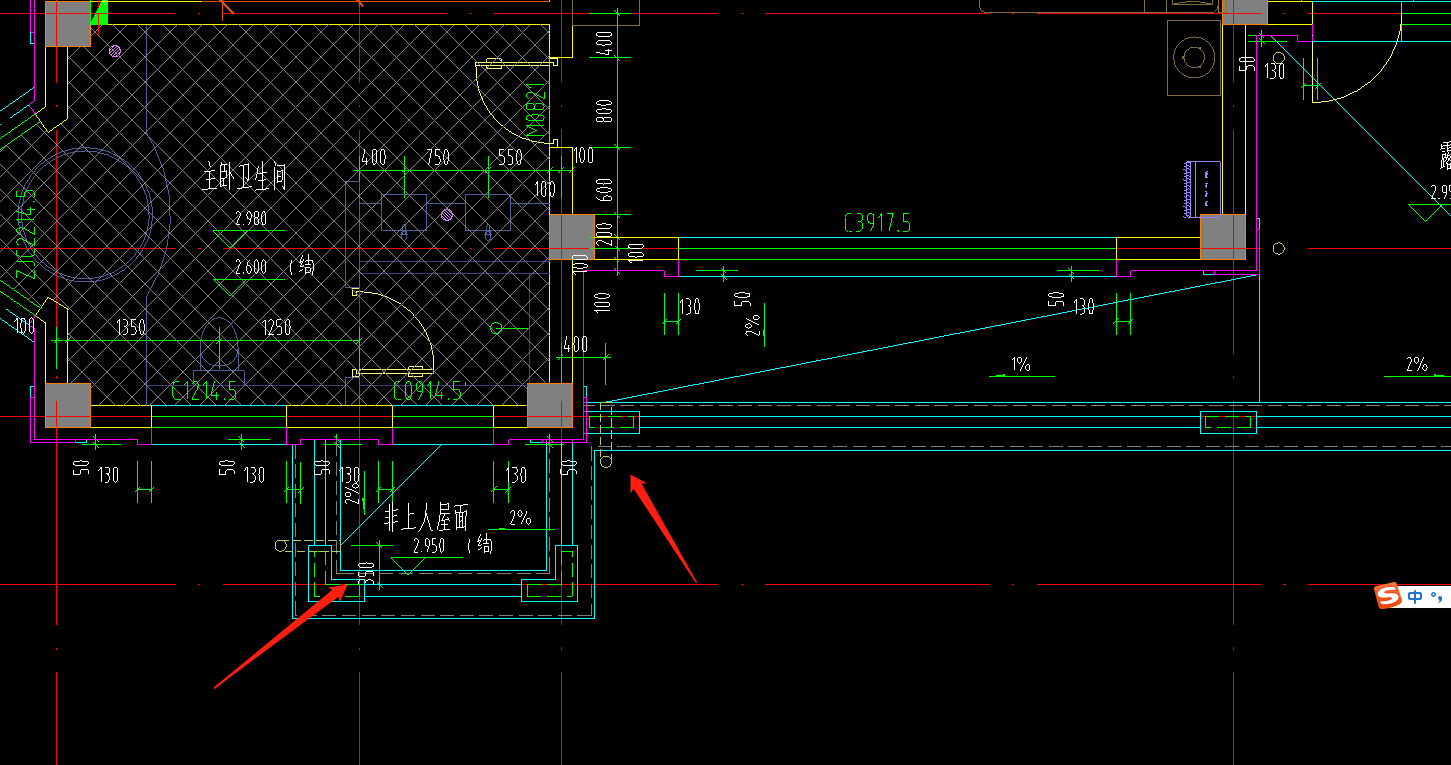This screenshot has height=765, width=1451.
Task: Select the roof label 非上人屋面
Action: coord(427,518)
